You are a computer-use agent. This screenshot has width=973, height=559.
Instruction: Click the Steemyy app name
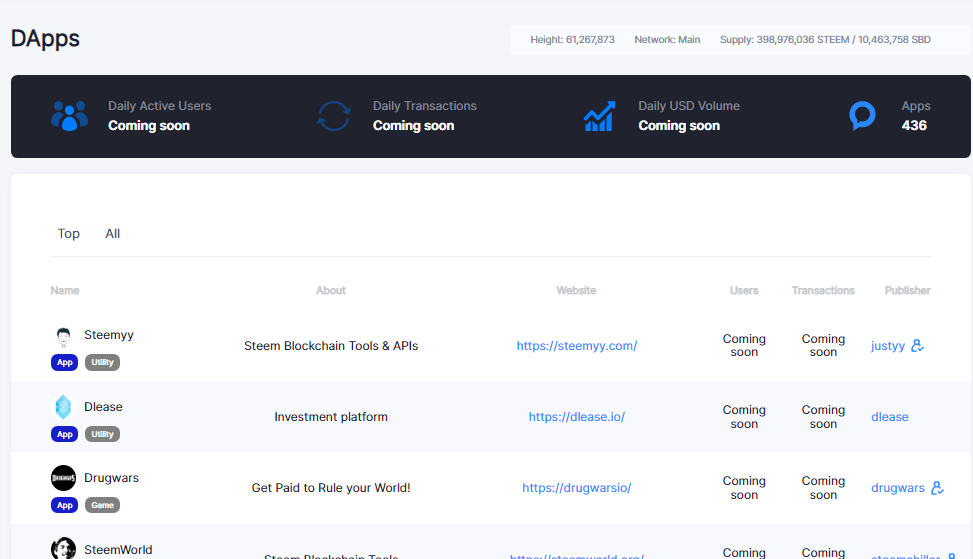point(109,335)
